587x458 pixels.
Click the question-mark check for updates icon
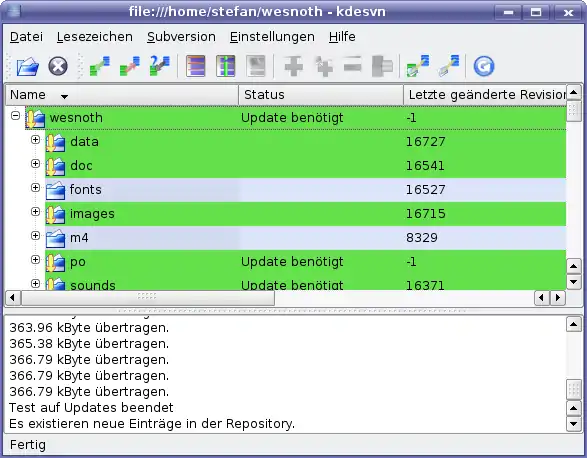click(x=159, y=66)
